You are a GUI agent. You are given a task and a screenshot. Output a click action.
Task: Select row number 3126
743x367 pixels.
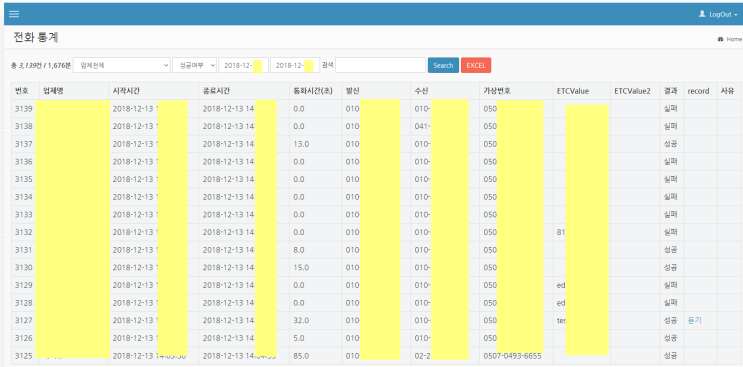click(24, 338)
